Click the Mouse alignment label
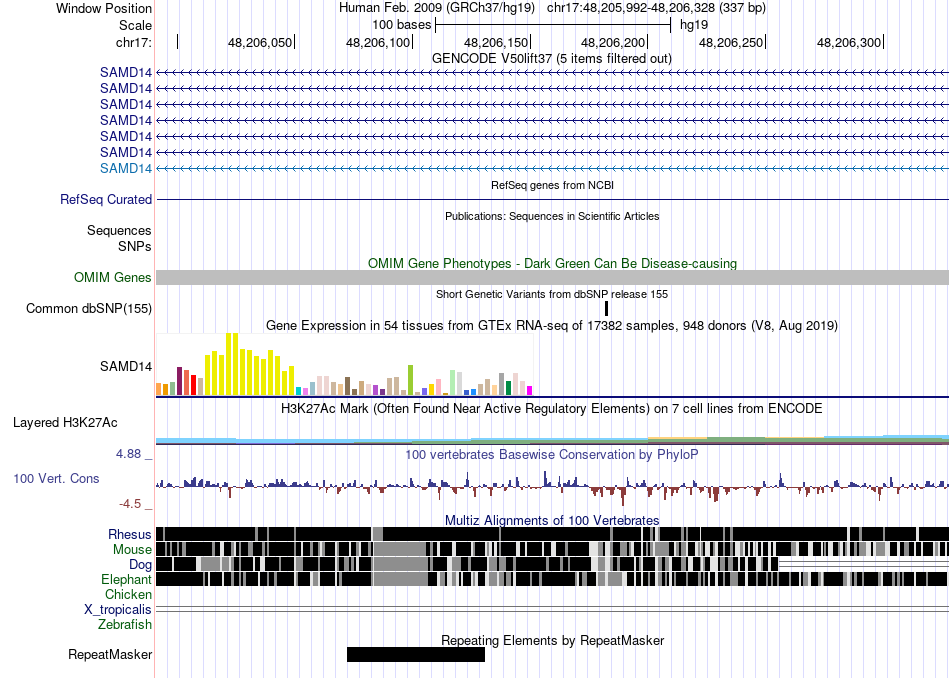Image resolution: width=950 pixels, height=678 pixels. pos(132,550)
